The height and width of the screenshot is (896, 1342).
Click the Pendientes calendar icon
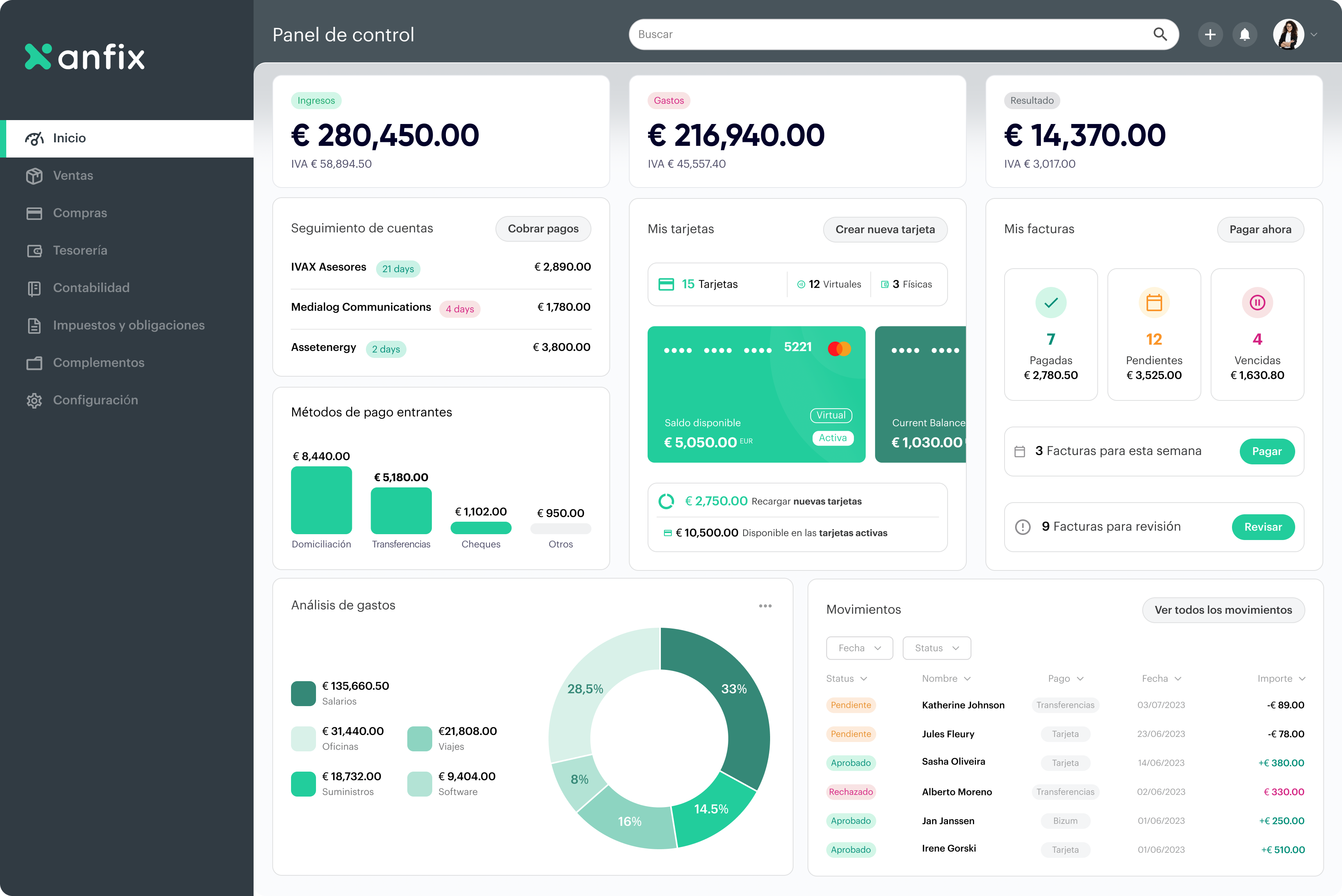click(x=1154, y=302)
